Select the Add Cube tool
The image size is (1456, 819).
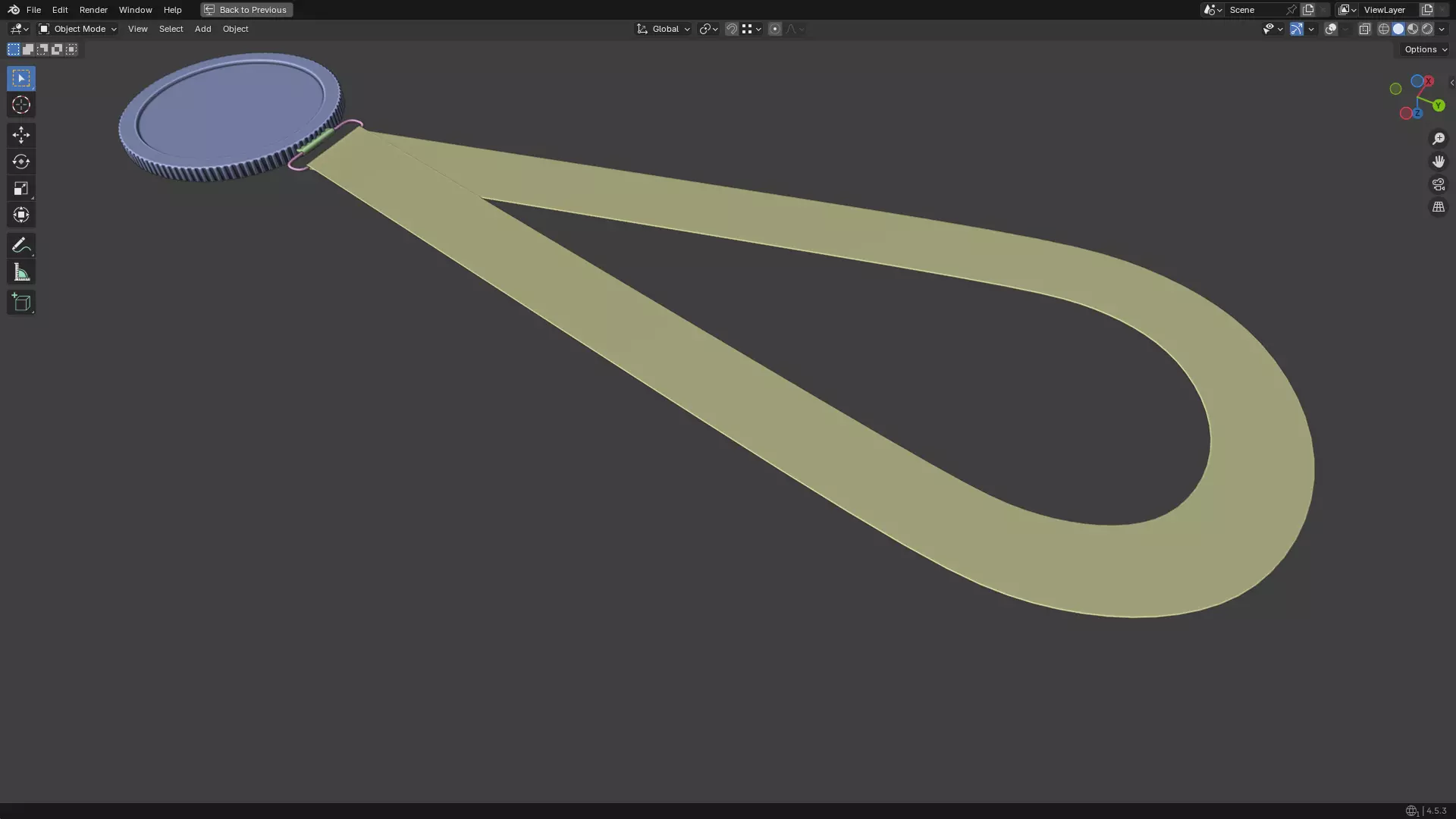(x=21, y=303)
